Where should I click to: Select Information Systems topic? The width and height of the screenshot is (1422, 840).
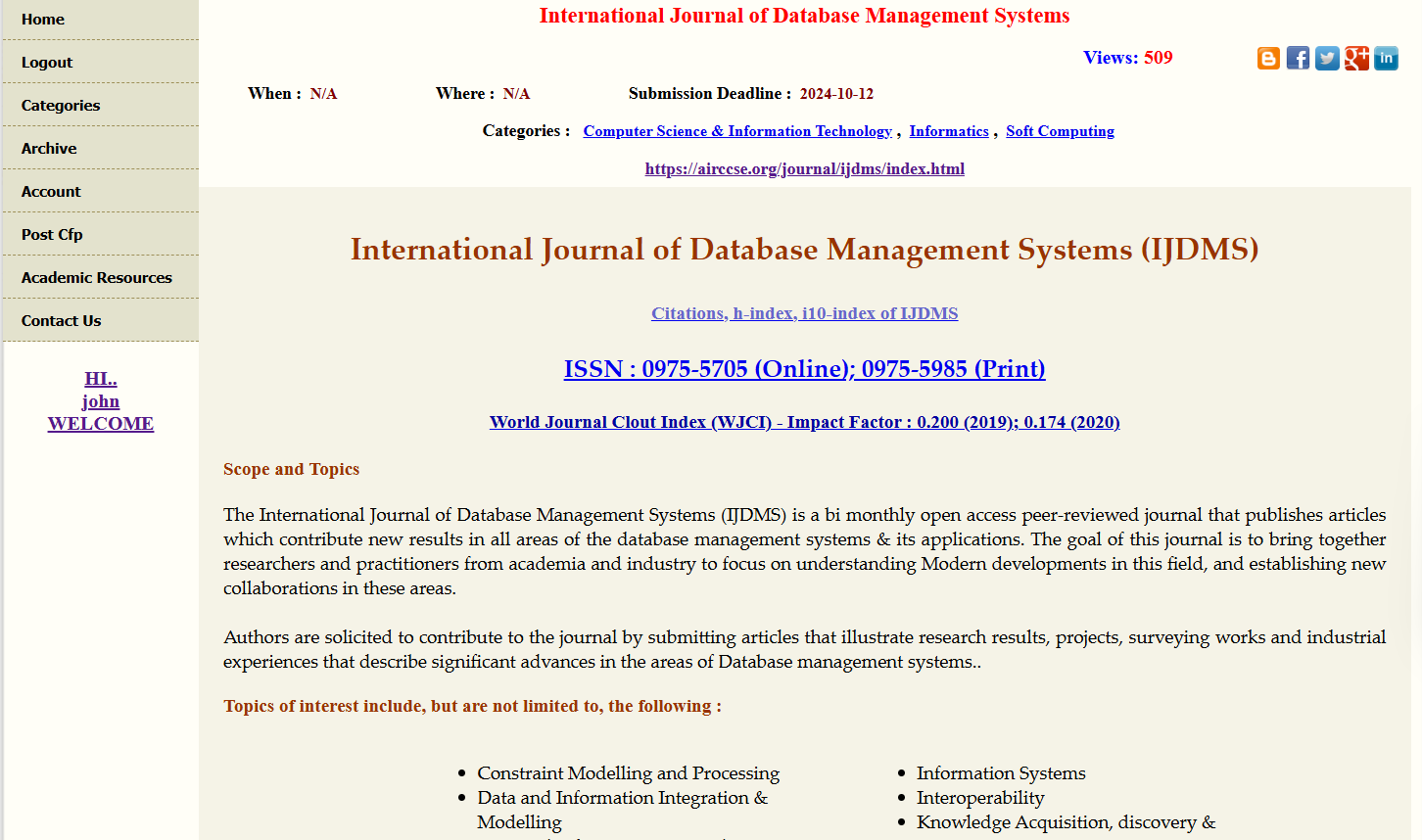[x=1001, y=773]
